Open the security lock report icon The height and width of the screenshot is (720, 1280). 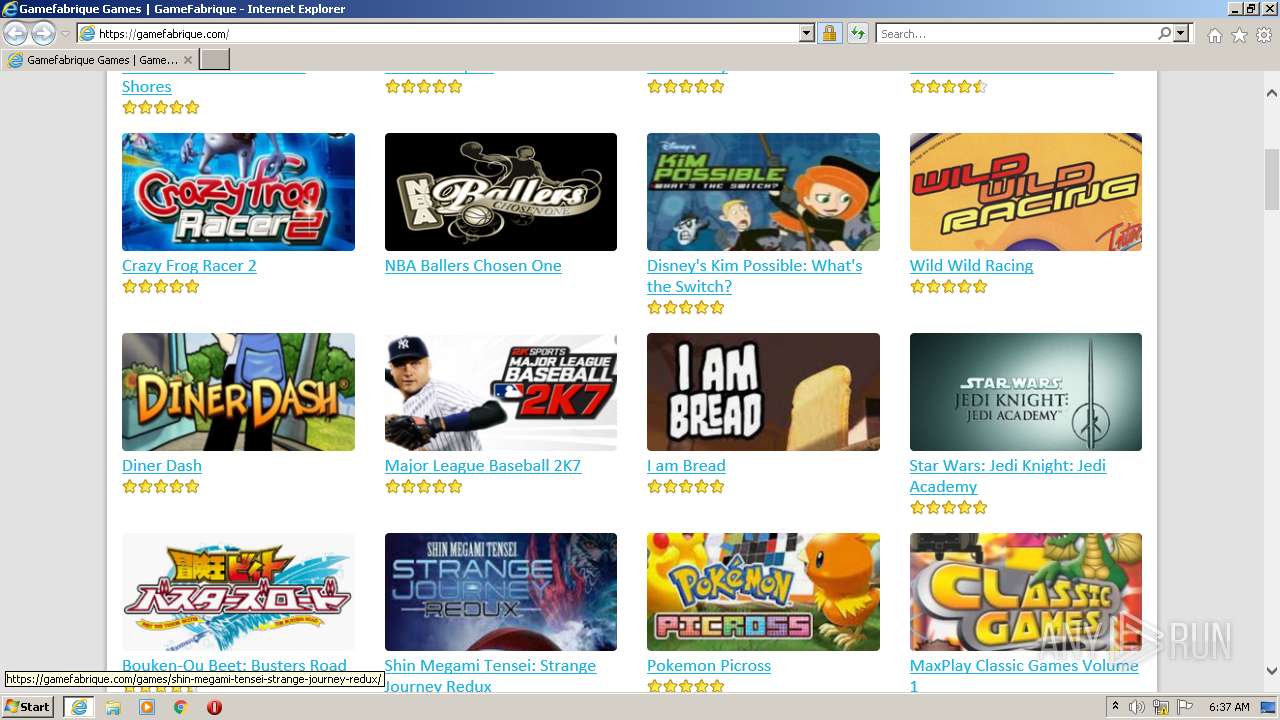click(x=829, y=33)
